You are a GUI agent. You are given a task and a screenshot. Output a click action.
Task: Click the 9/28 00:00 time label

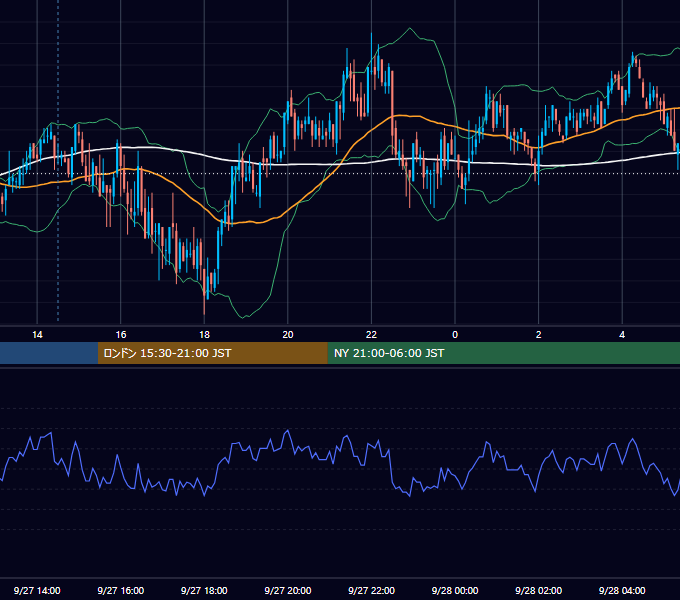(x=455, y=590)
